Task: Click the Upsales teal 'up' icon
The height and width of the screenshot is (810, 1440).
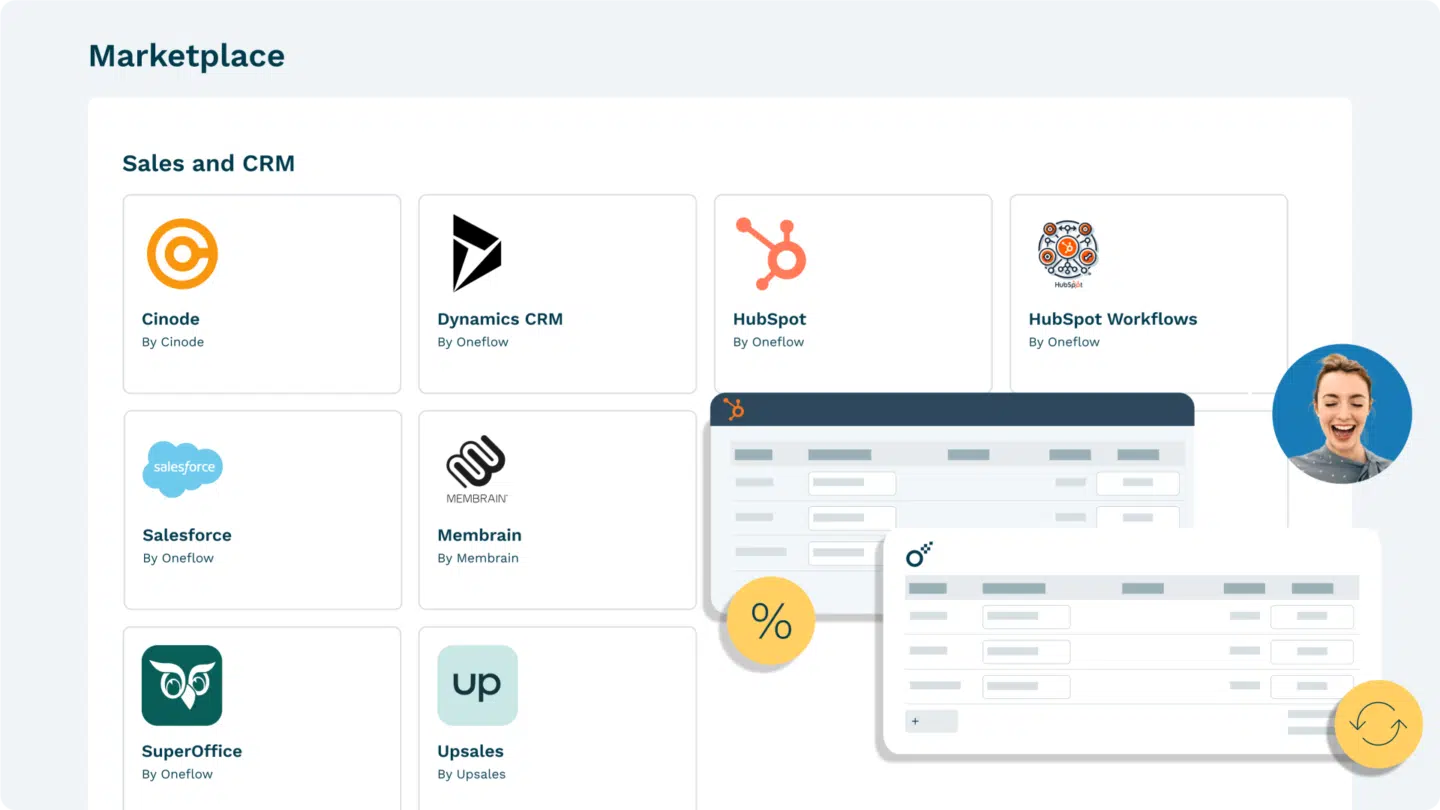Action: (x=478, y=685)
